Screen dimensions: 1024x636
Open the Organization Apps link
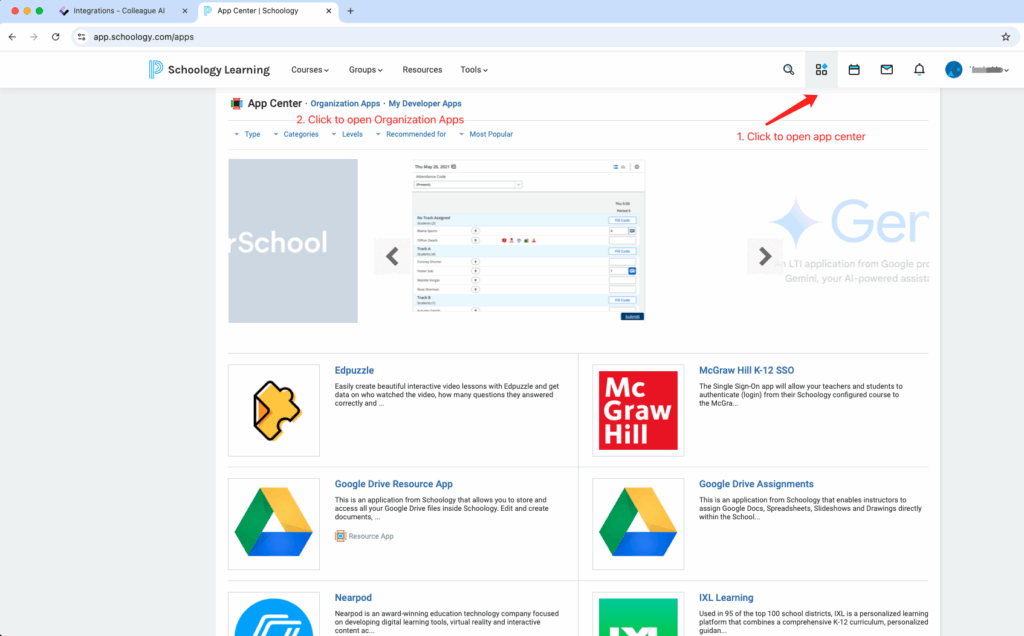[345, 104]
